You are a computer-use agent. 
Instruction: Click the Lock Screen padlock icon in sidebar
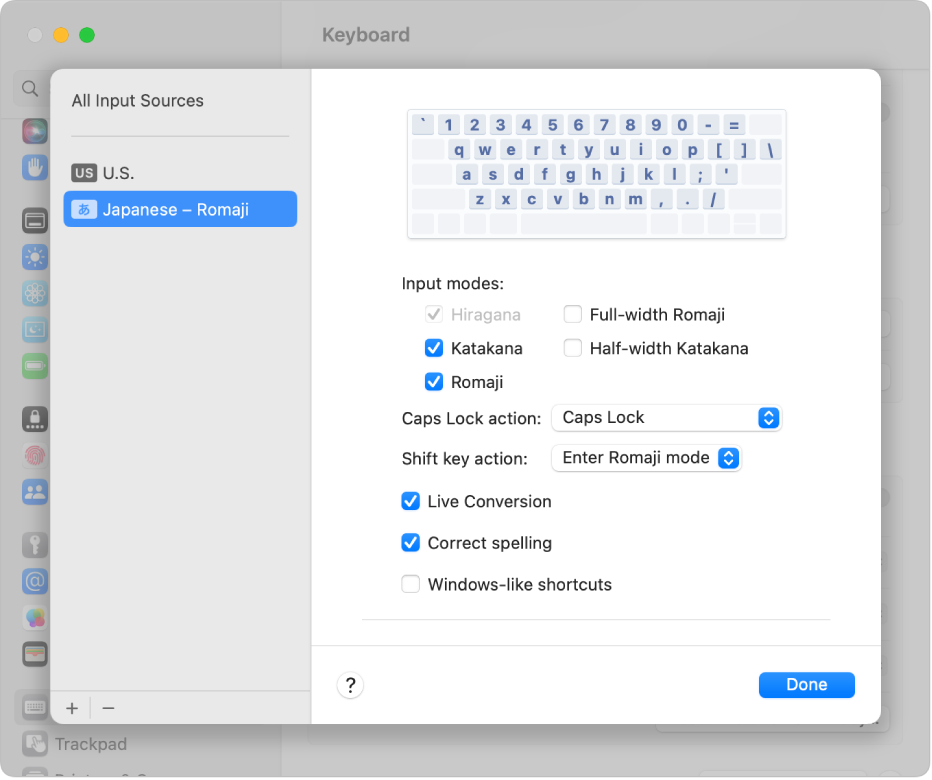click(35, 419)
